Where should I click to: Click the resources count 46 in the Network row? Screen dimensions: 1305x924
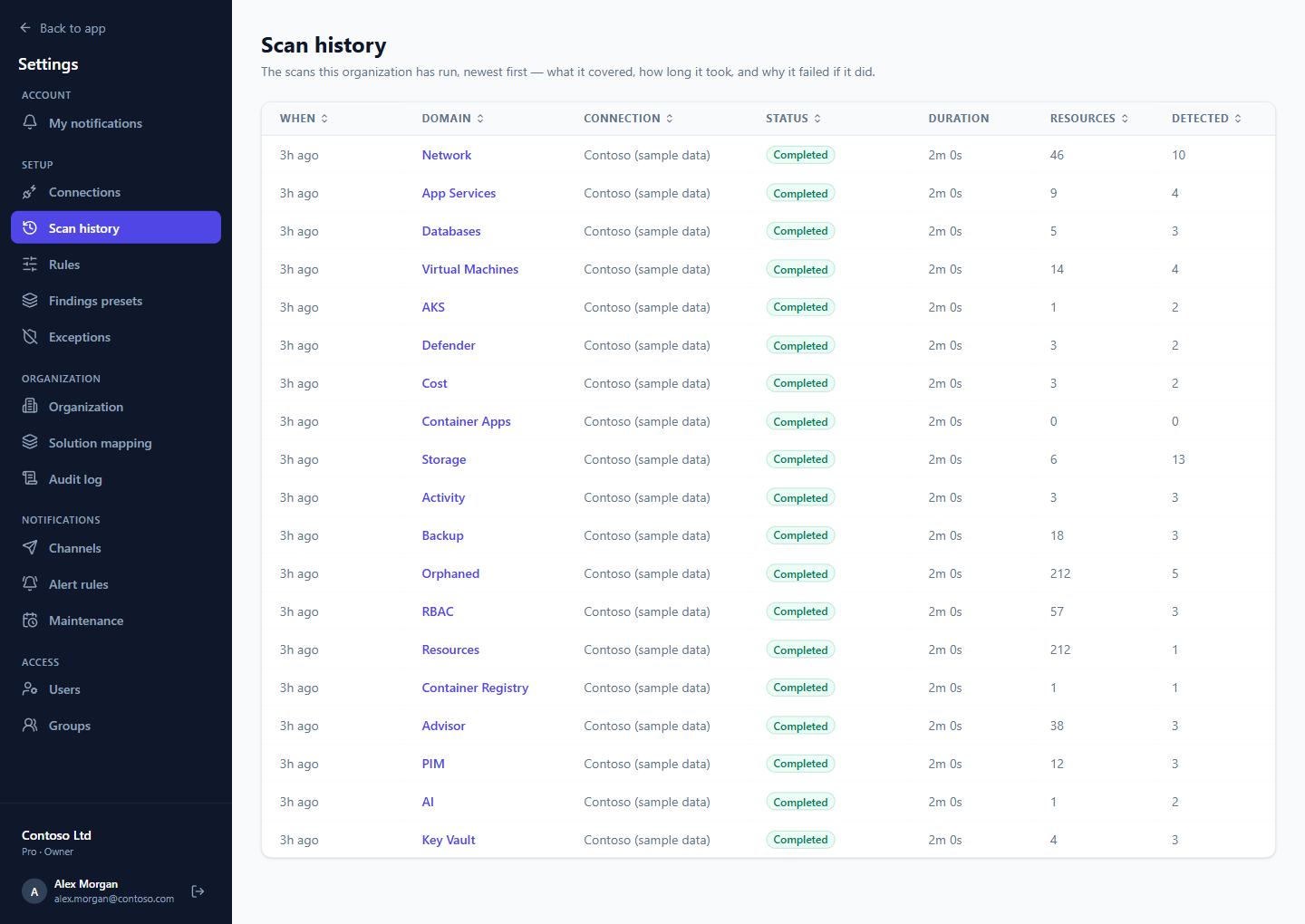[1057, 155]
